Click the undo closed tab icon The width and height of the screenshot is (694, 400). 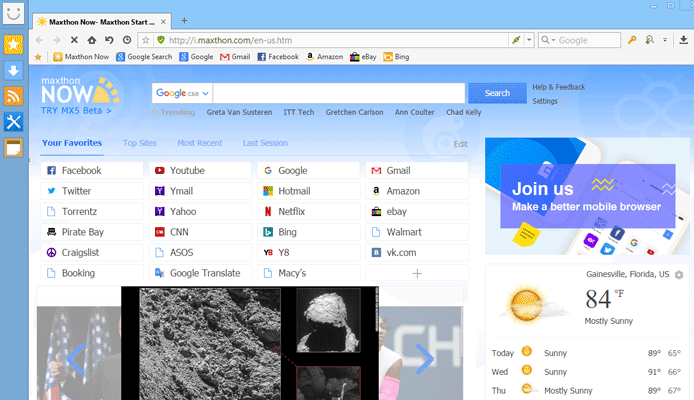109,40
